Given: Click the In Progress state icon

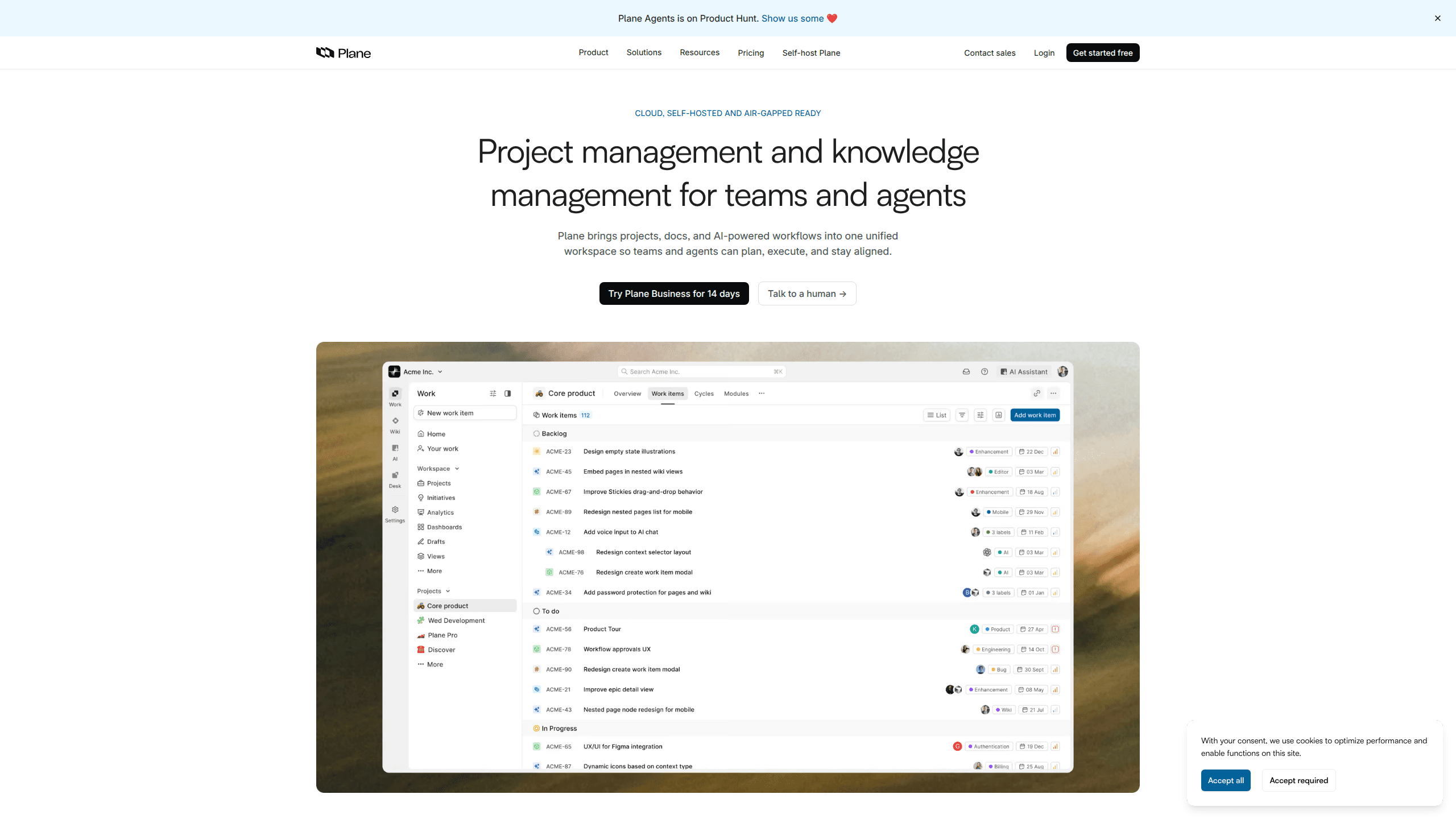Looking at the screenshot, I should tap(536, 729).
